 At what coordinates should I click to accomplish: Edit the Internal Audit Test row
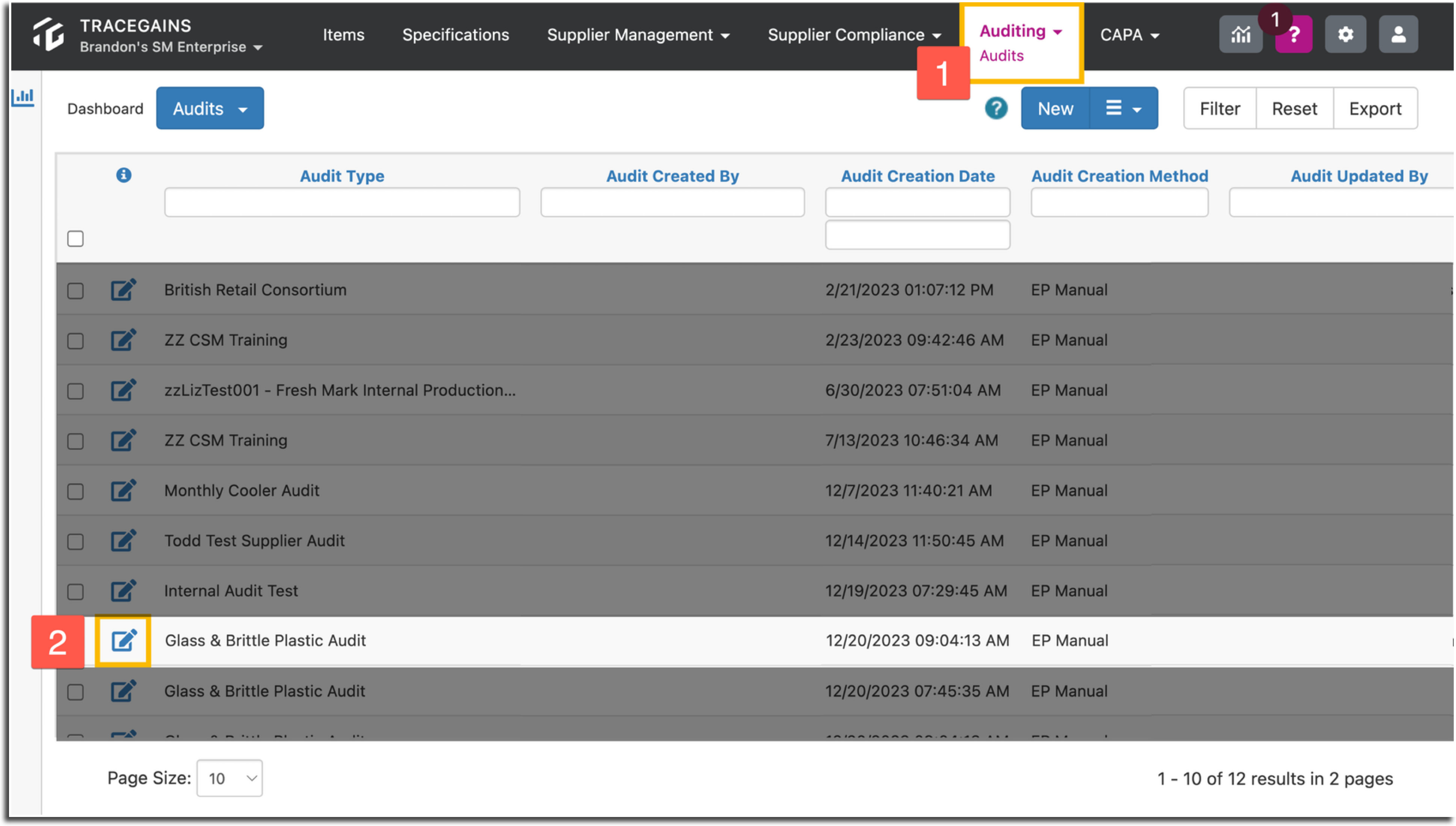coord(124,591)
